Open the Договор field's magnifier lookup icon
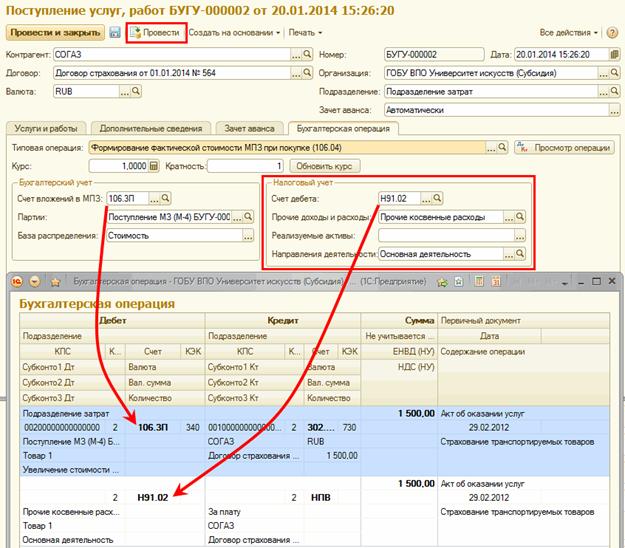The height and width of the screenshot is (548, 625). [x=310, y=73]
